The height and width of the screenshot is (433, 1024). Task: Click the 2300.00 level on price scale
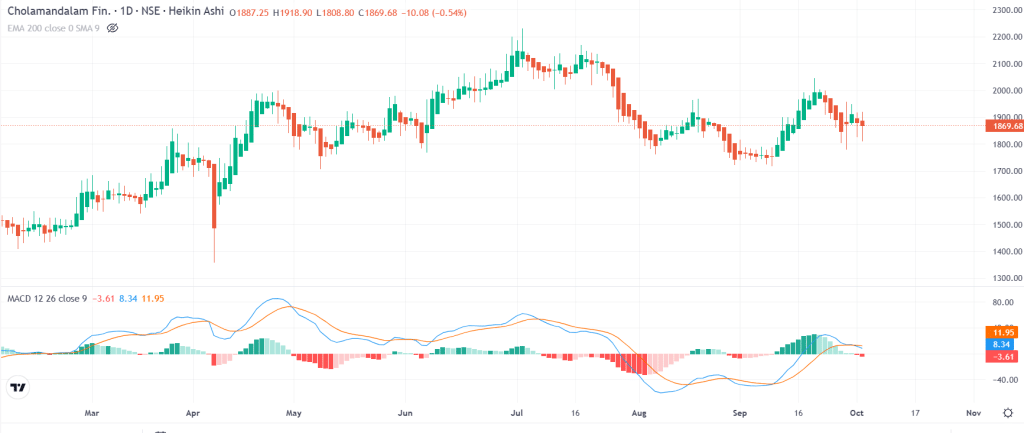[1003, 10]
